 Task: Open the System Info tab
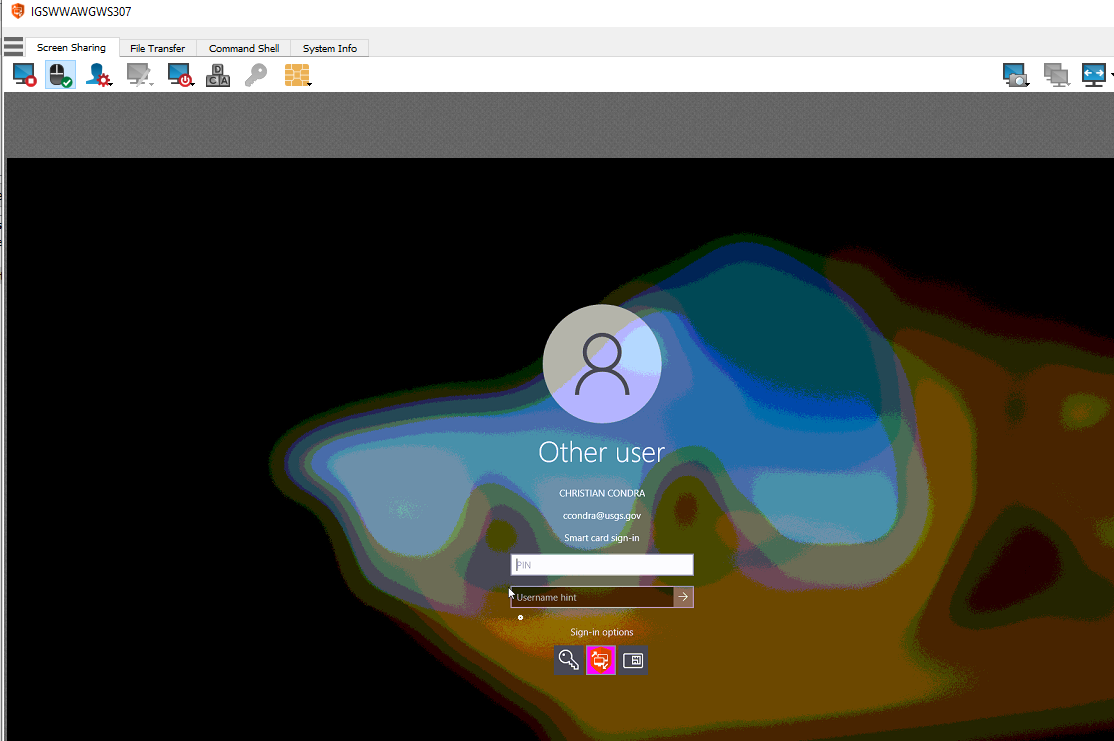click(x=330, y=48)
